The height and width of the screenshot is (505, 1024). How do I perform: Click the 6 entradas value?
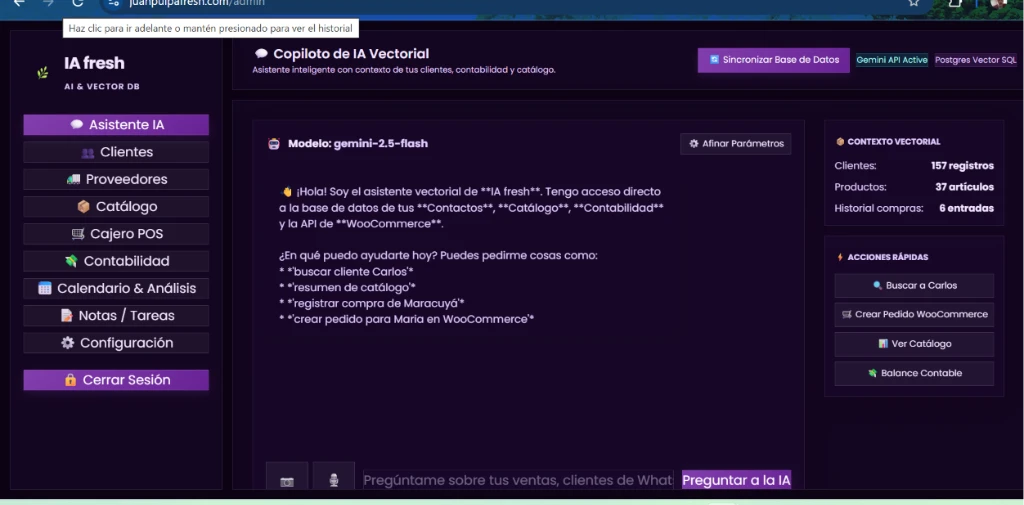(967, 208)
